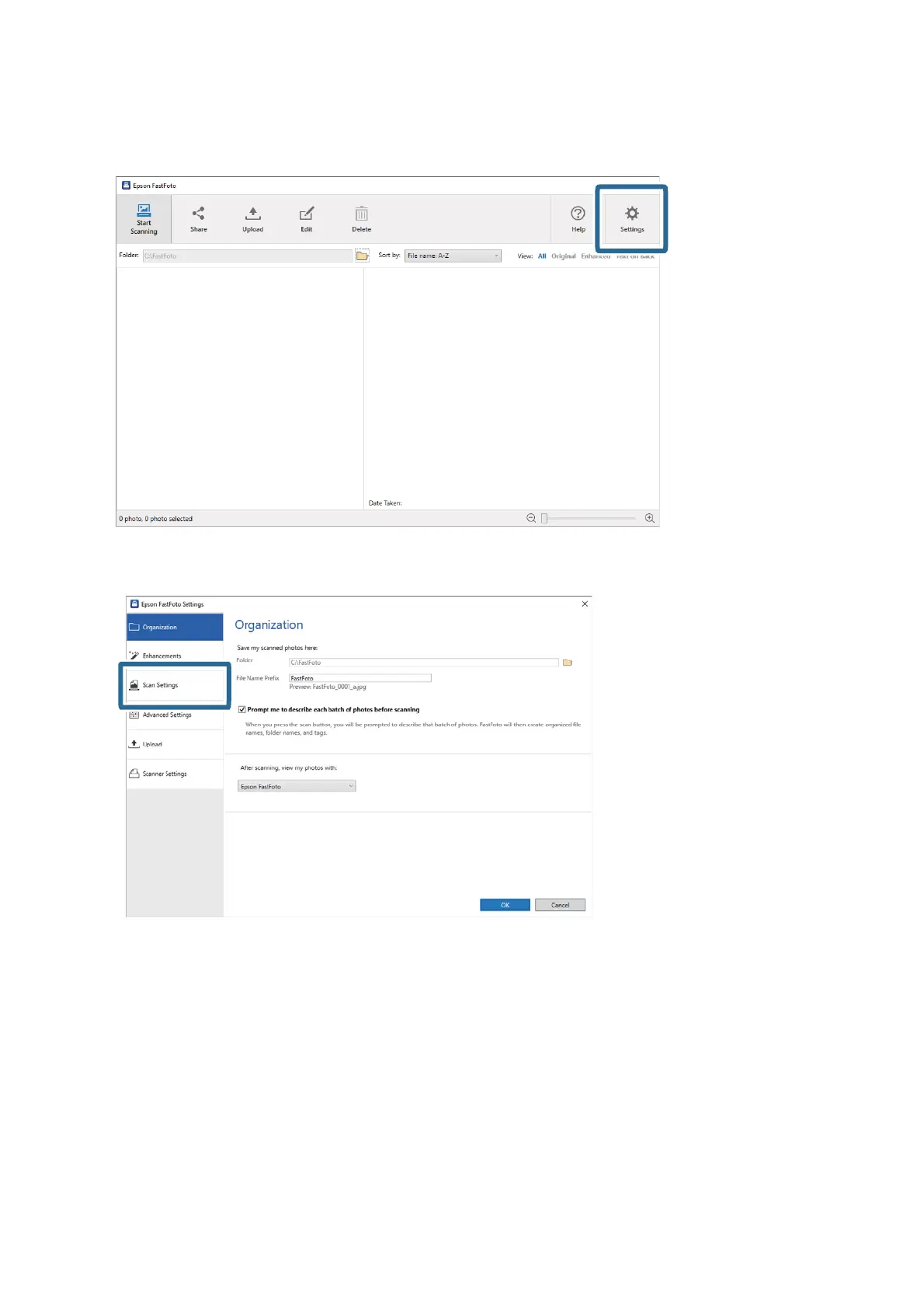Open the Scanner Settings tab
This screenshot has height=1308, width=924.
(175, 774)
